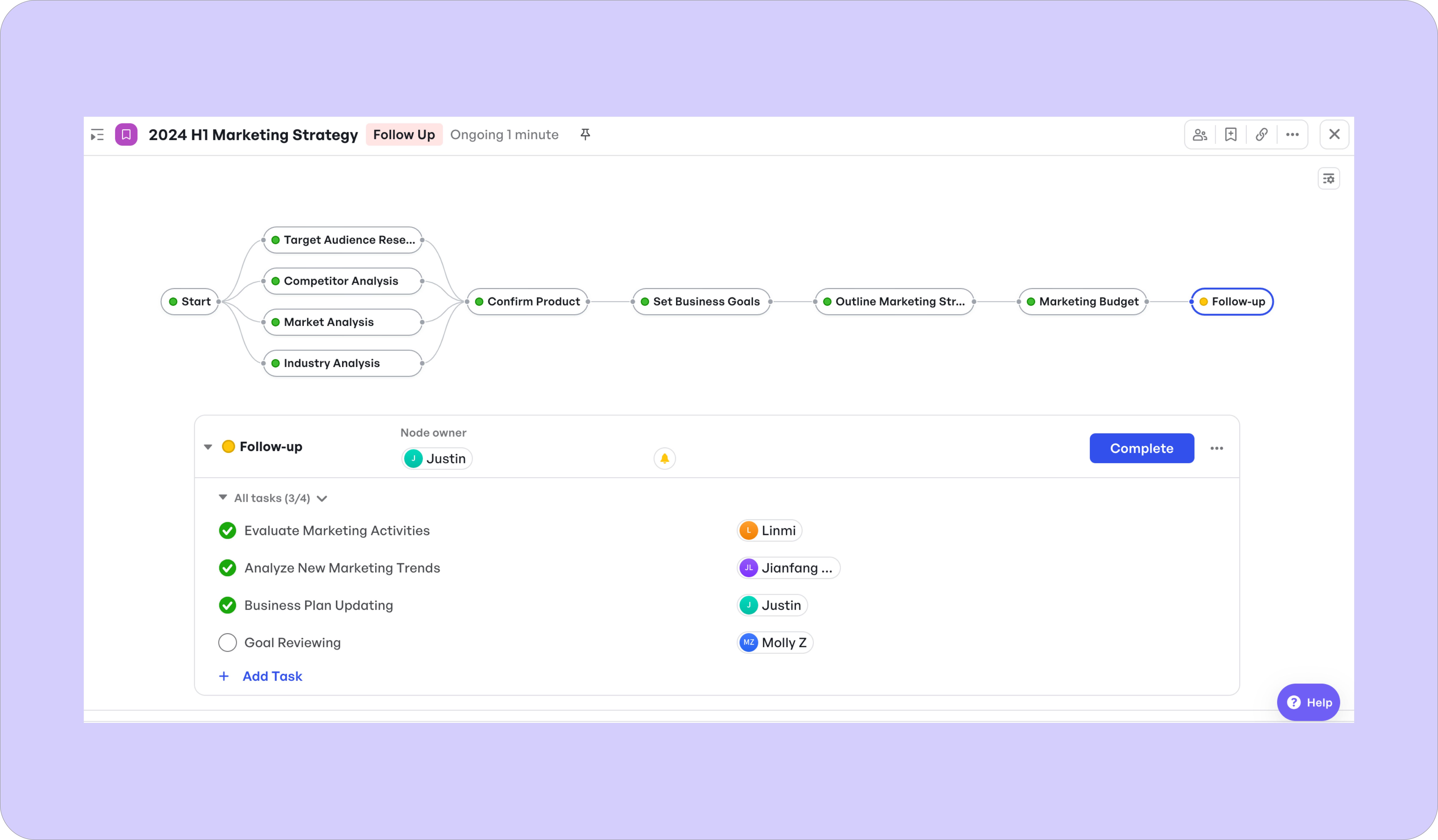Click the purple bookmark project icon
Image resolution: width=1438 pixels, height=840 pixels.
(x=126, y=135)
